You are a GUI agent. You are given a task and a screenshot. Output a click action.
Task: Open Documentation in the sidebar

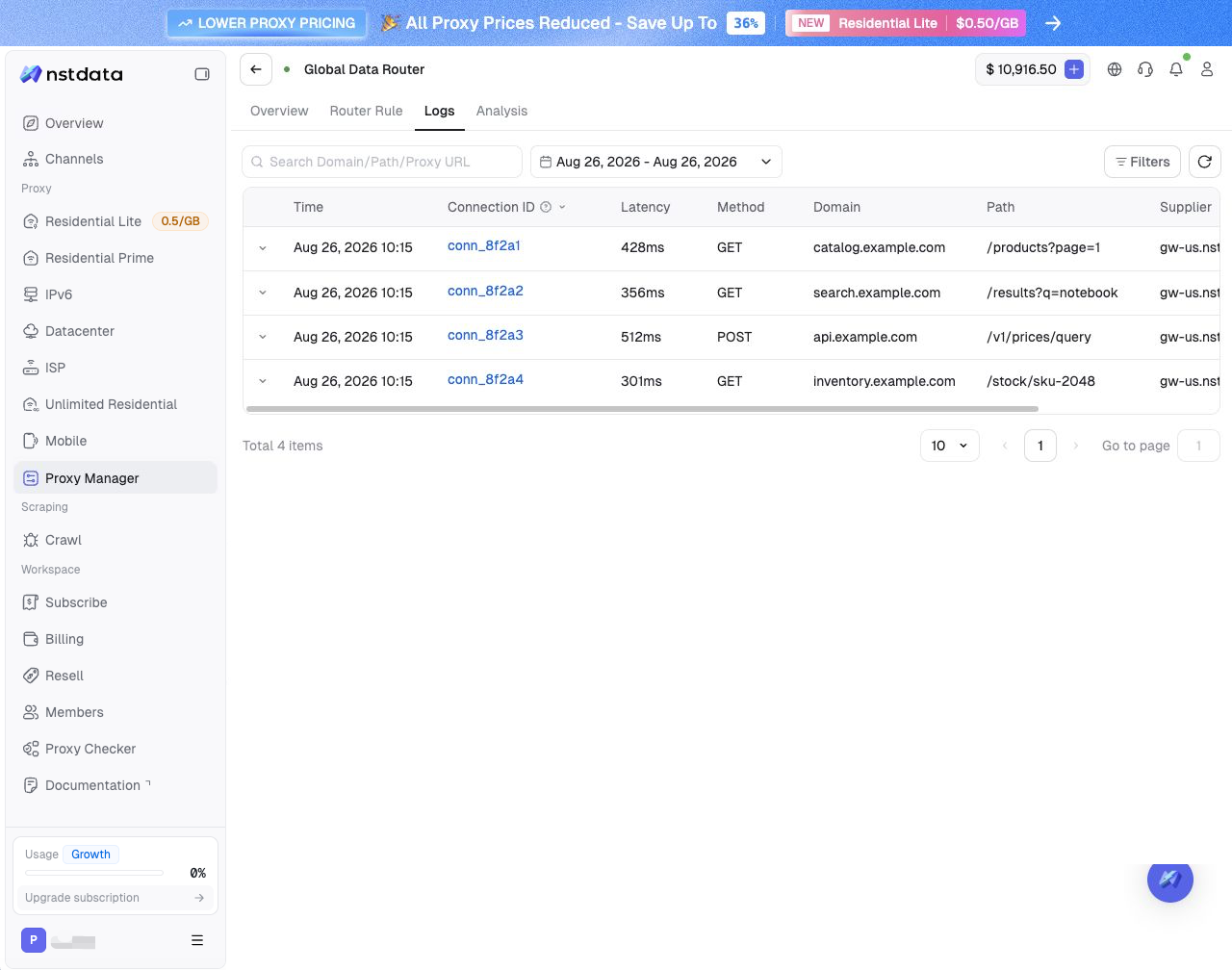(115, 785)
